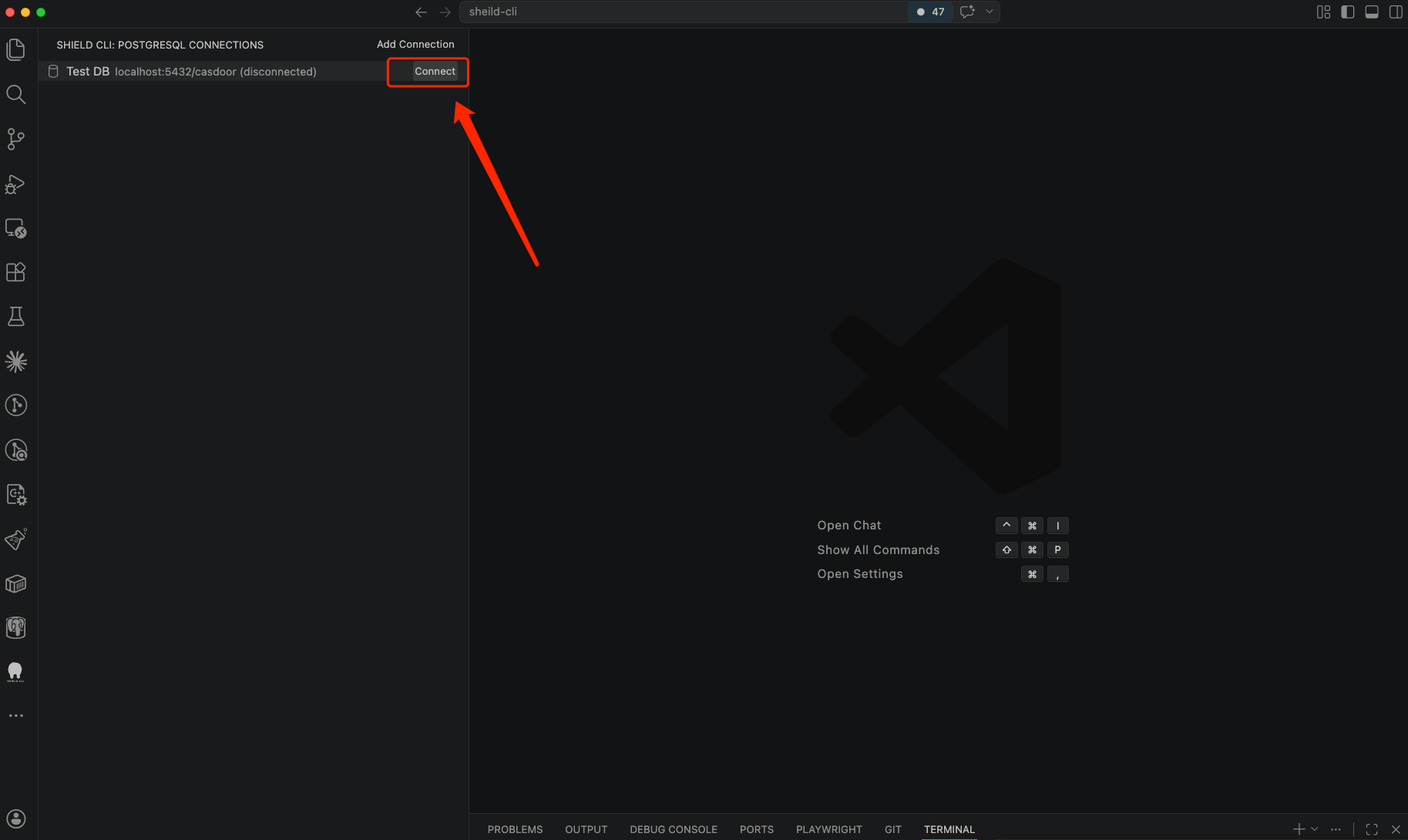Screen dimensions: 1408x840
Task: Click the sheild-cli command center search box
Action: pos(683,12)
